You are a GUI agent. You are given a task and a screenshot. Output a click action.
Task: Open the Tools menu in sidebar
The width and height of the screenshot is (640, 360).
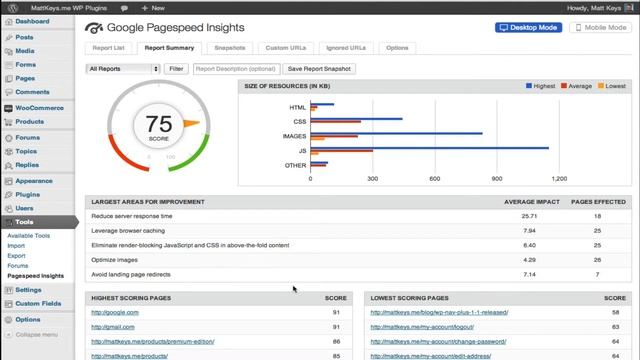tap(39, 222)
